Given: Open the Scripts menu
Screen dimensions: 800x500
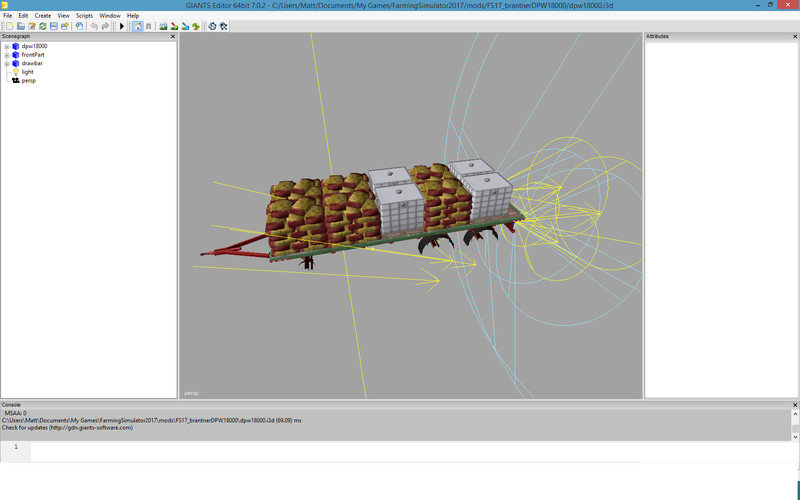Looking at the screenshot, I should pos(84,16).
